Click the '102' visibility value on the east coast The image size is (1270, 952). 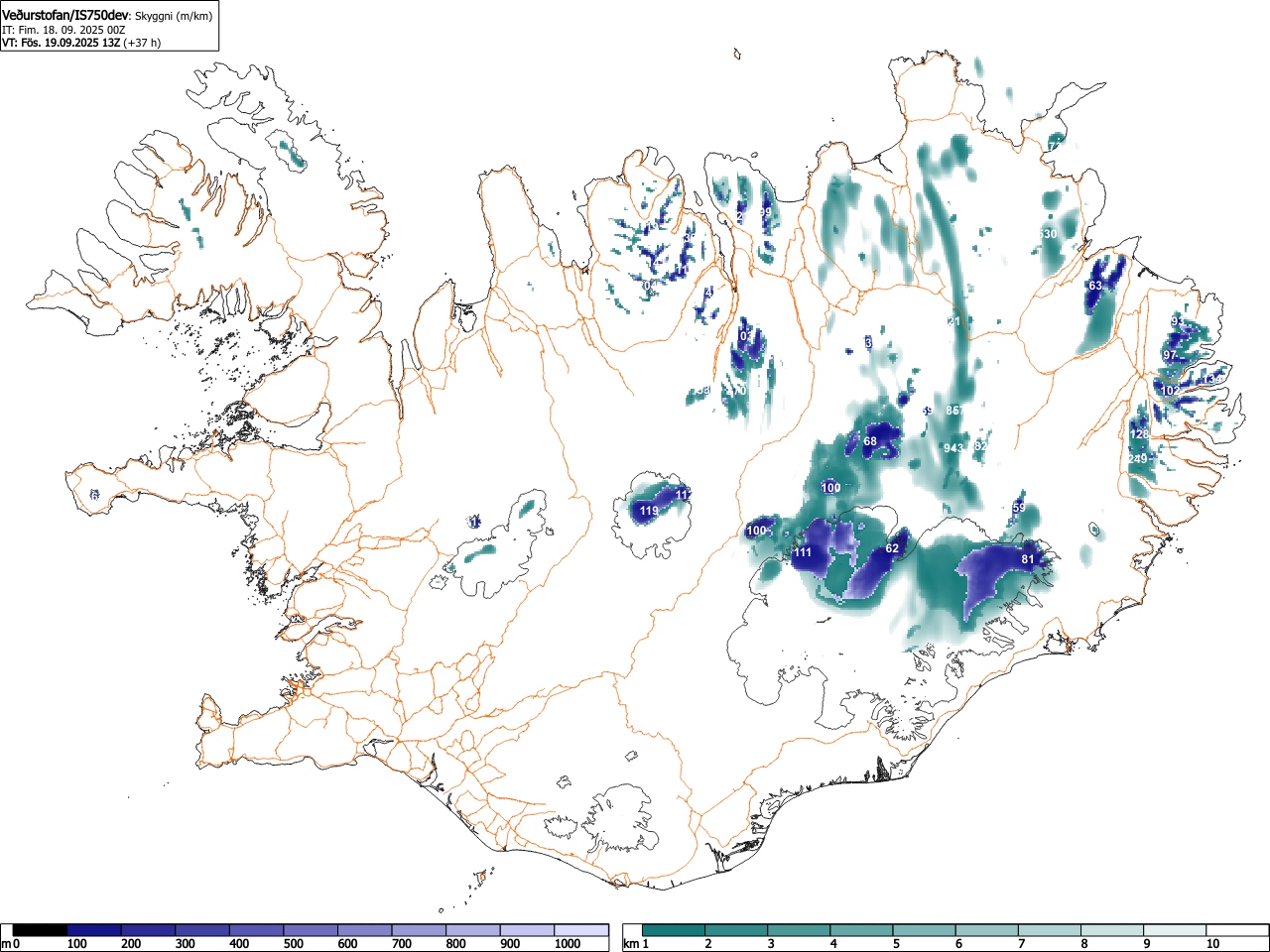click(x=1171, y=391)
